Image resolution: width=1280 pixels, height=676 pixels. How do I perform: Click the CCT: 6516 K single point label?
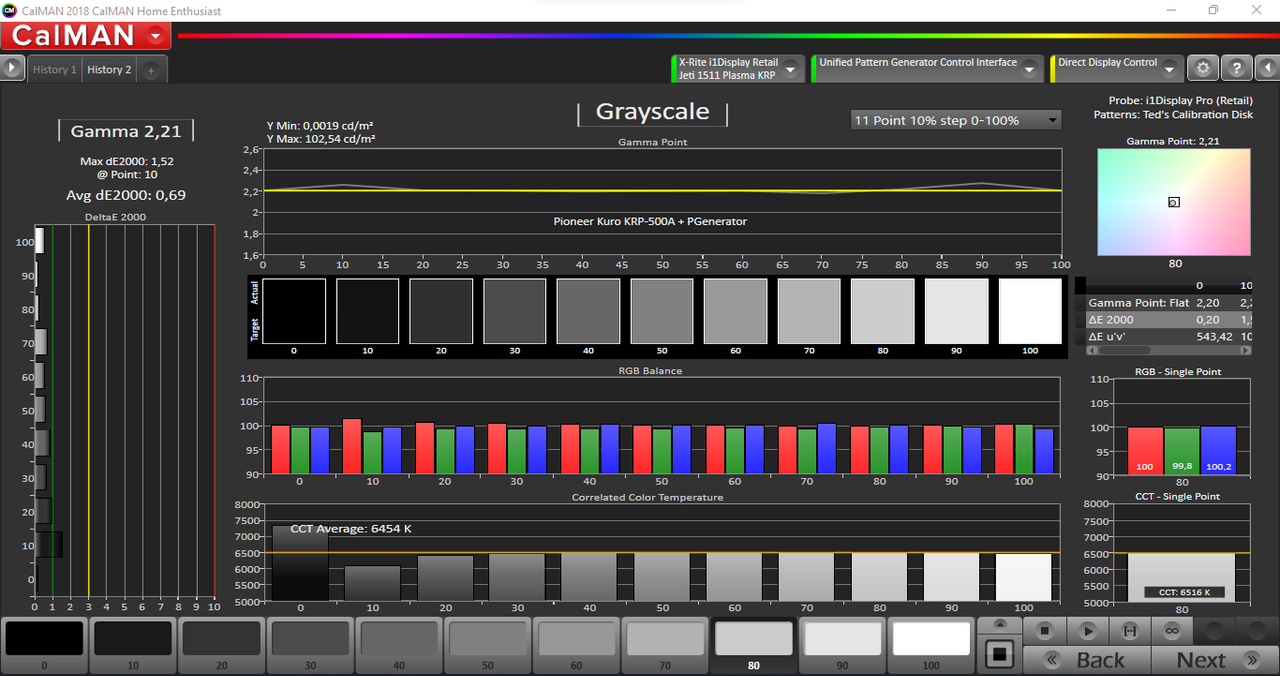(1183, 593)
